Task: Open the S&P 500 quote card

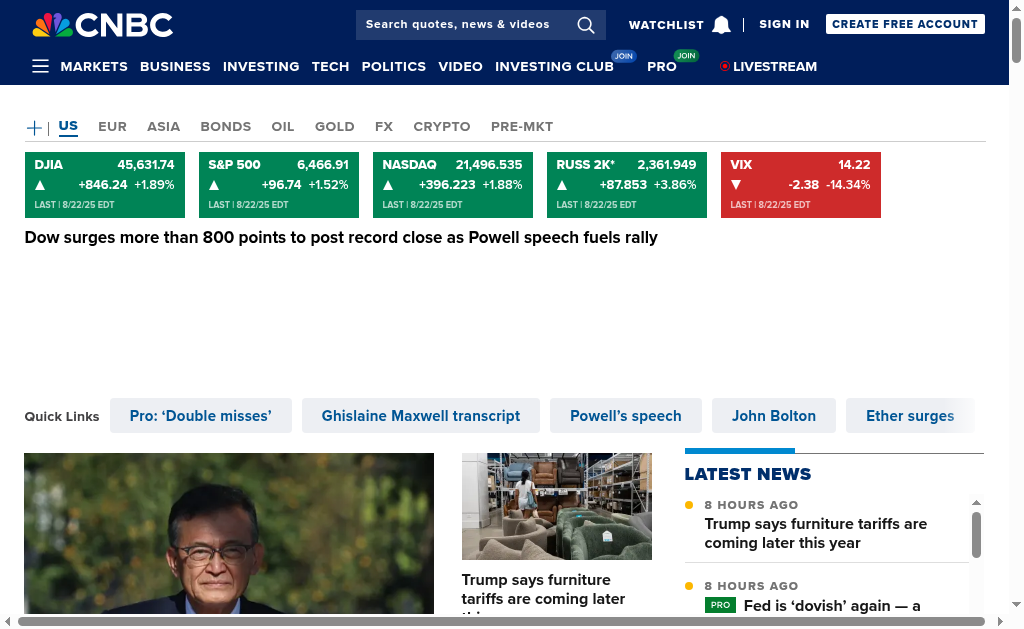Action: click(279, 185)
